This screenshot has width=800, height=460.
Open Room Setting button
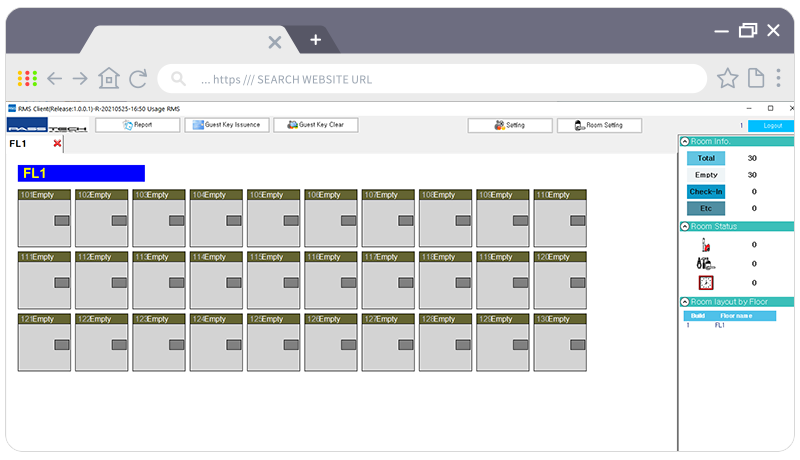pos(599,125)
